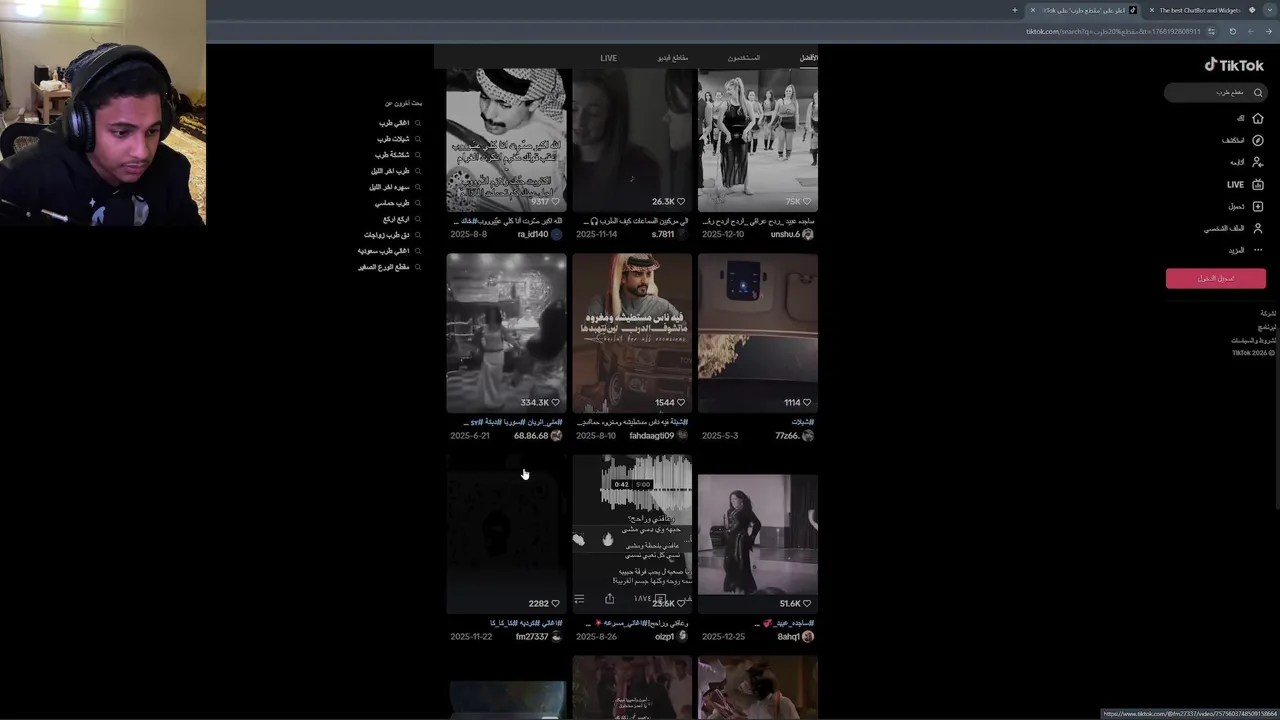Screen dimensions: 1280x720
Task: Click avatar of user fahdaagti09
Action: [x=682, y=435]
